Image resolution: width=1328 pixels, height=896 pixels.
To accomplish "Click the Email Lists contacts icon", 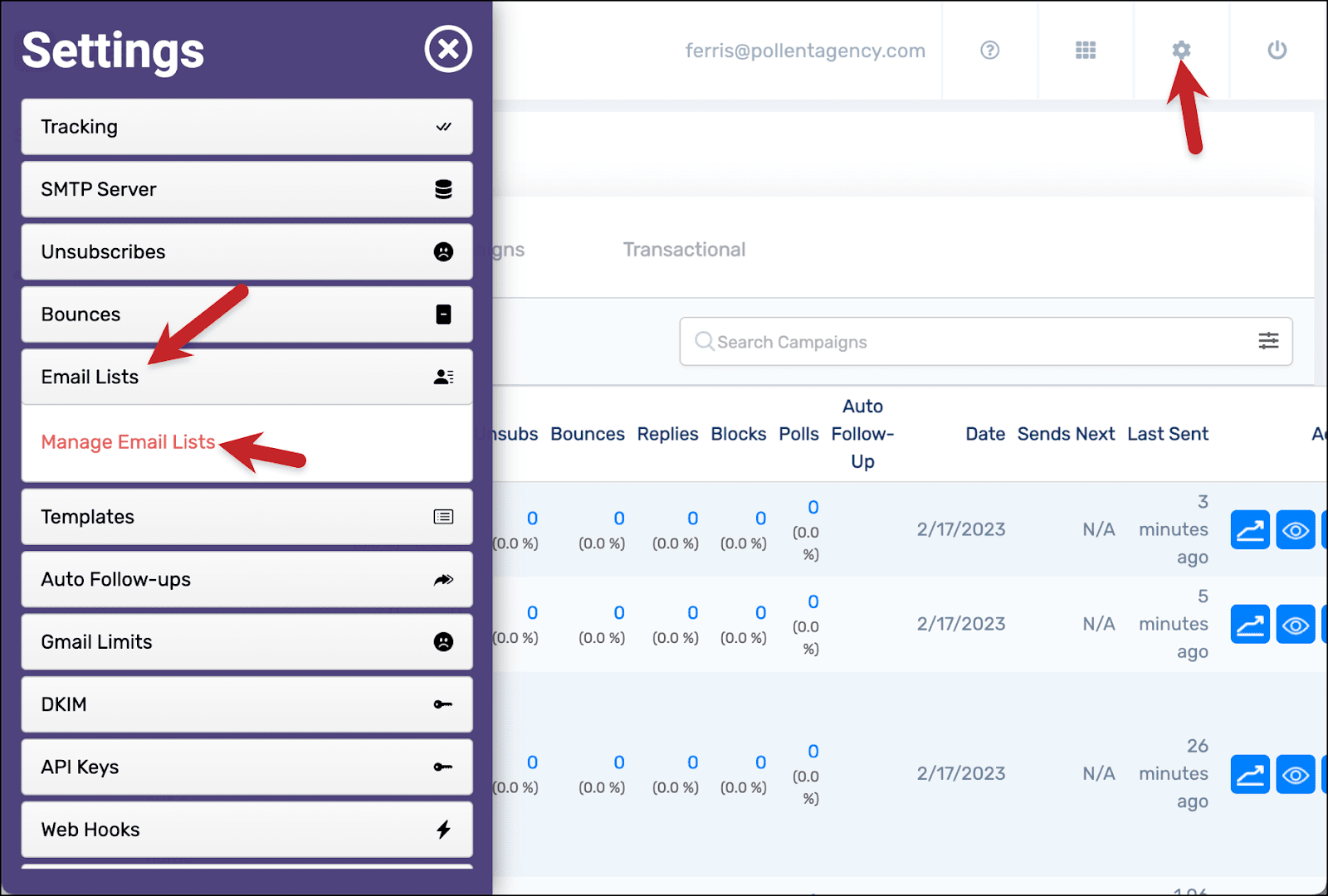I will 443,377.
